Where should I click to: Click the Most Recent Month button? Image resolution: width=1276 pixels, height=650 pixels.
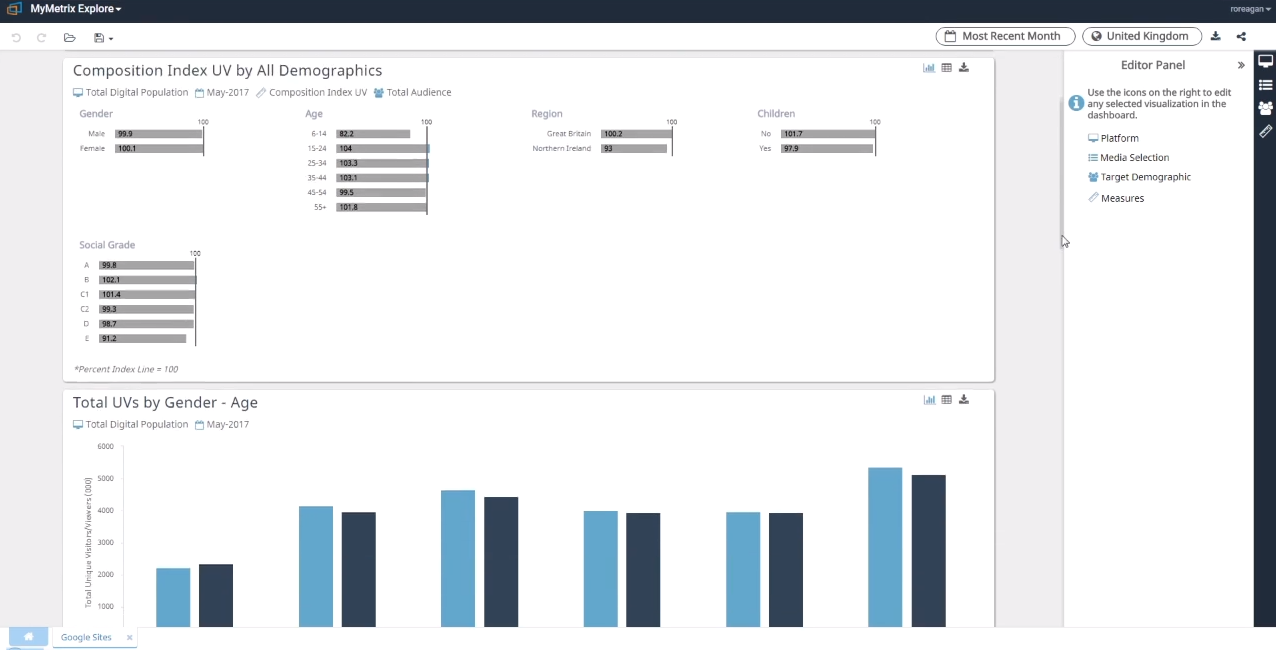(1005, 36)
